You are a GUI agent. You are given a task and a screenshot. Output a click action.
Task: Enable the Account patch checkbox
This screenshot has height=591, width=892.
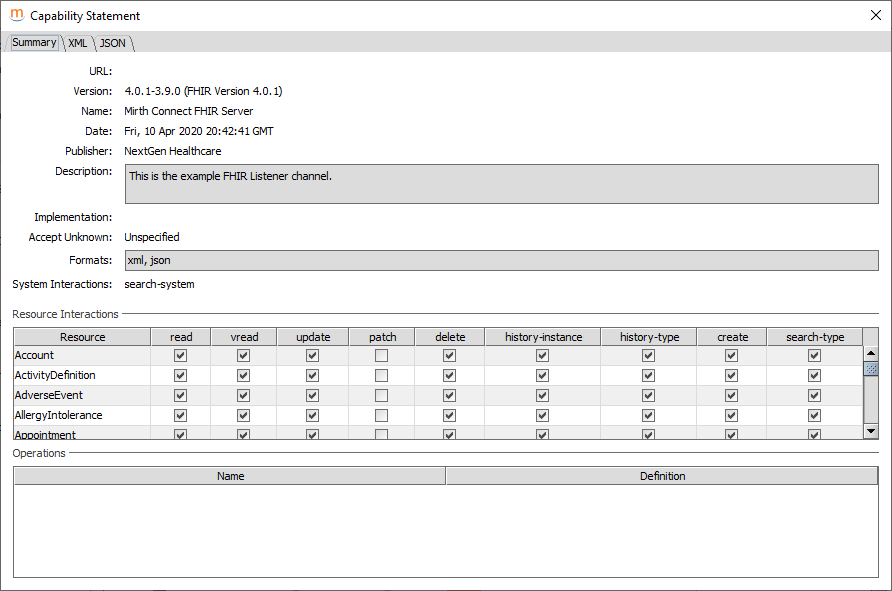[382, 356]
